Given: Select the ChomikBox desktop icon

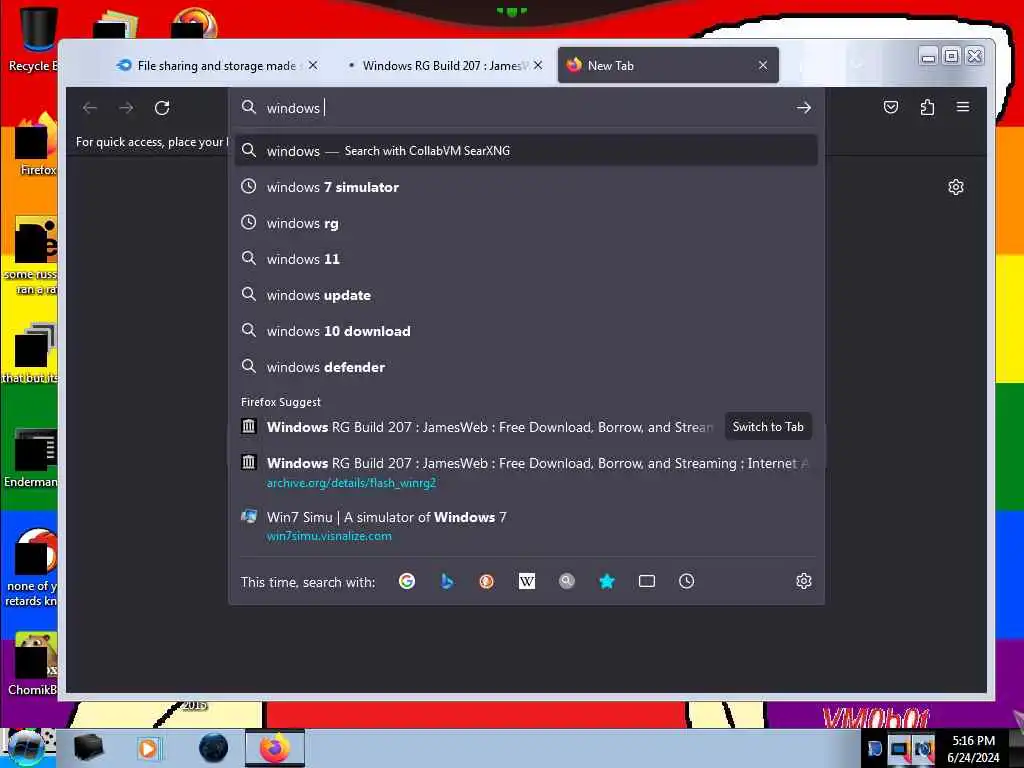Looking at the screenshot, I should 33,664.
